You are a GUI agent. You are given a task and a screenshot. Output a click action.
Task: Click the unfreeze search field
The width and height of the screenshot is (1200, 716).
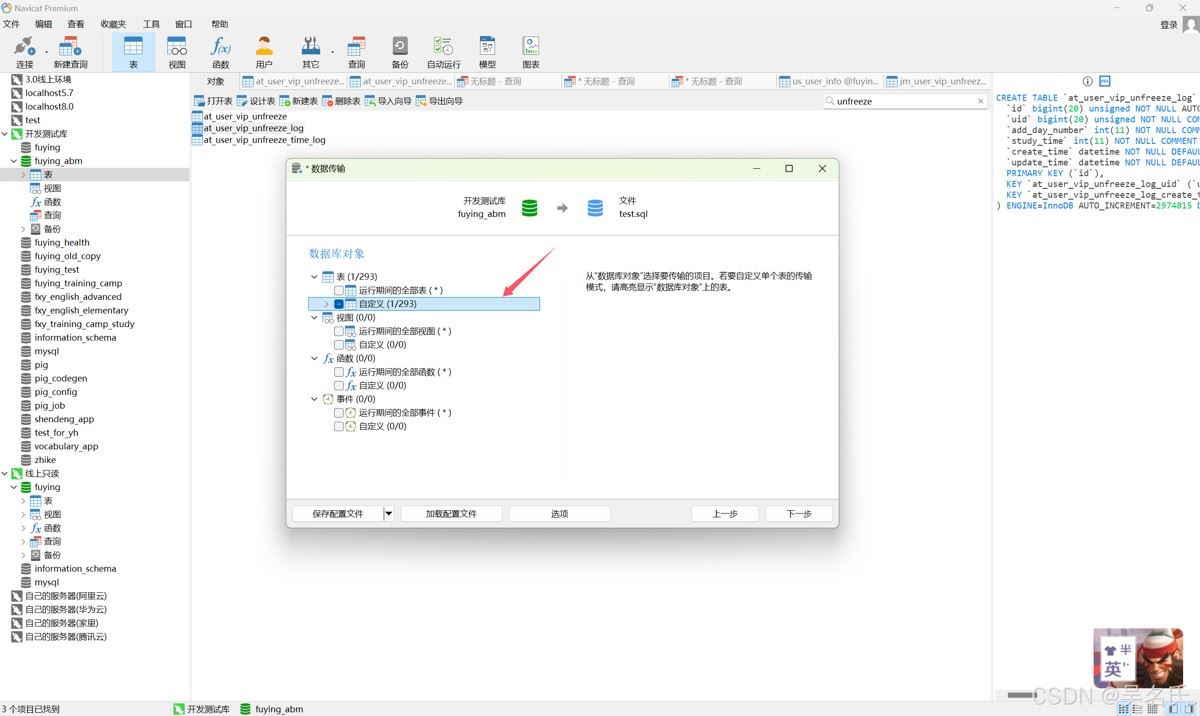903,101
